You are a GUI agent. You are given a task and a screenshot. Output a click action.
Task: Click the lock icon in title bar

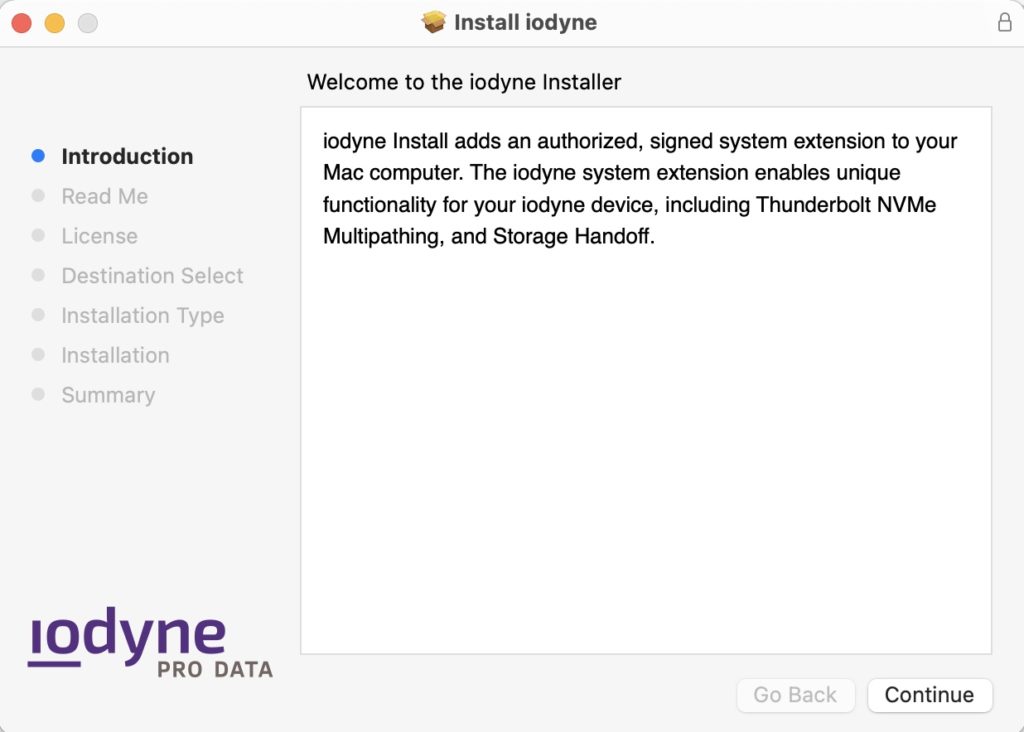point(1004,22)
